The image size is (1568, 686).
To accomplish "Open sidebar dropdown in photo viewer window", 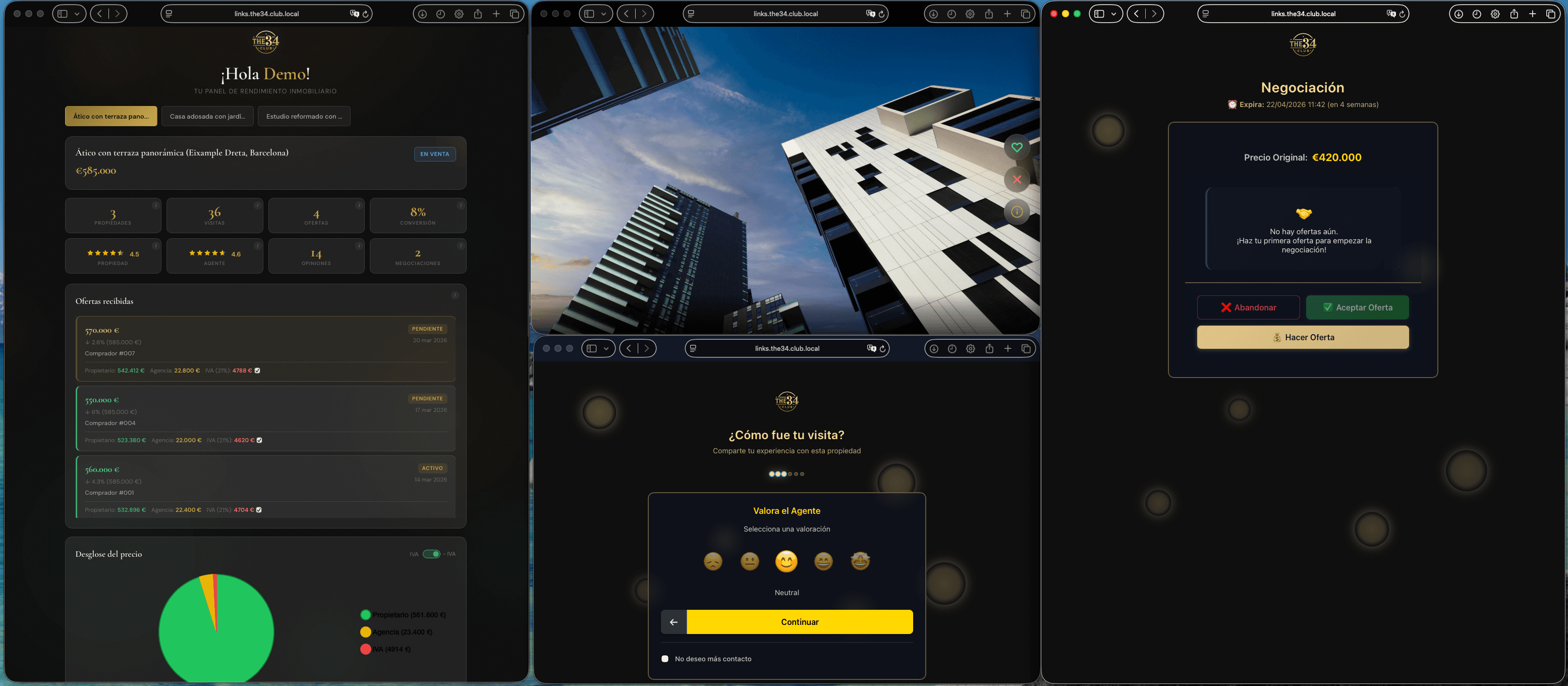I will pyautogui.click(x=603, y=14).
